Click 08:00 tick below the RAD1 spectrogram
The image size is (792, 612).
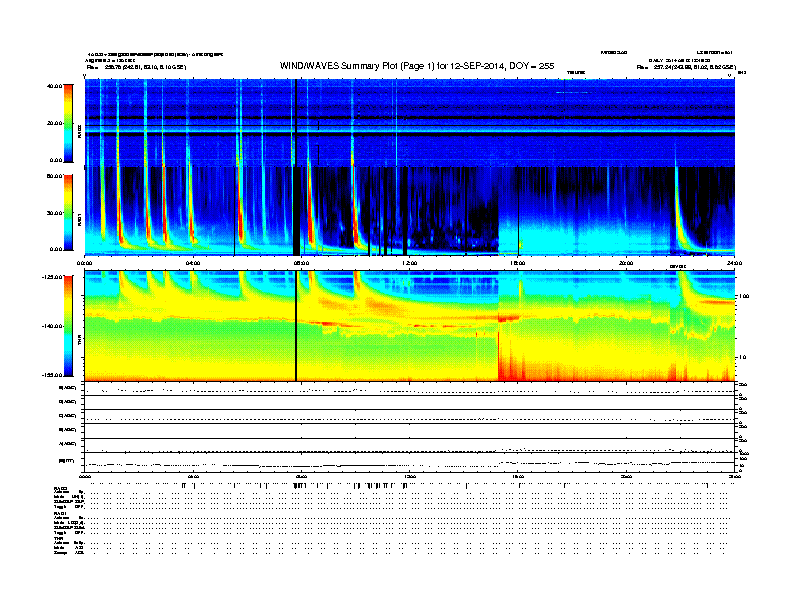(301, 263)
